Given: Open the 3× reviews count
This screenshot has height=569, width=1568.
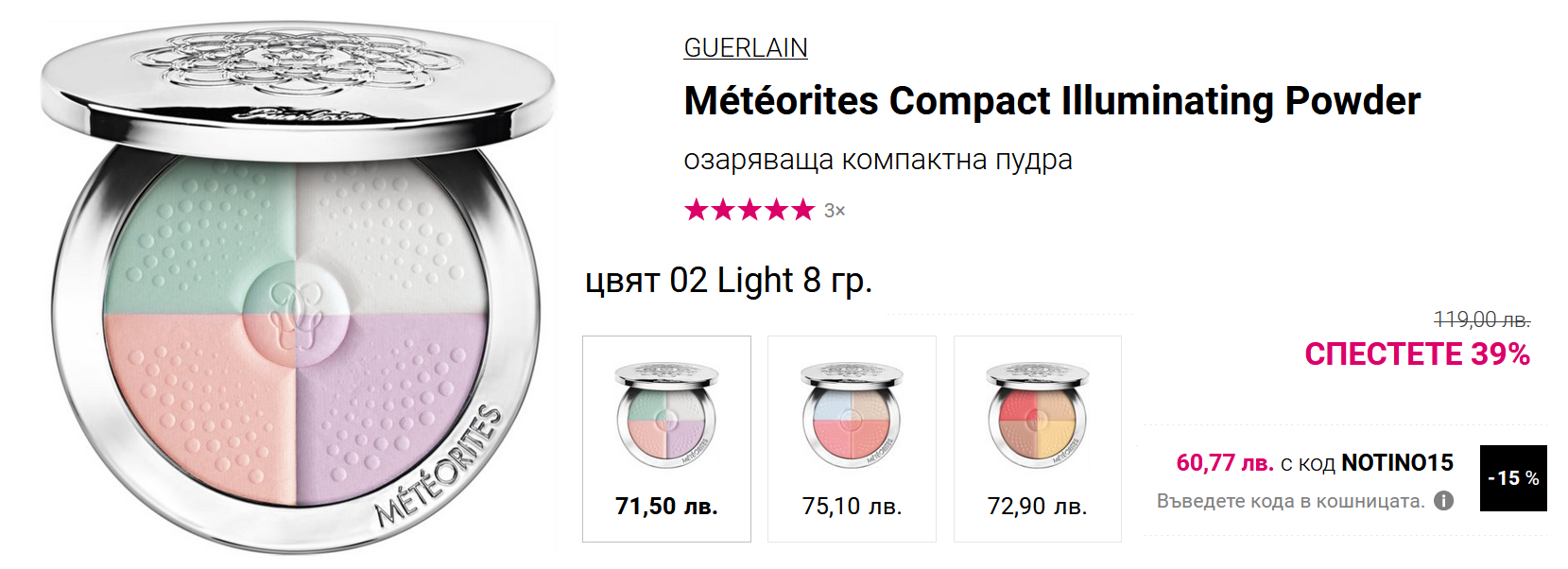Looking at the screenshot, I should 835,211.
